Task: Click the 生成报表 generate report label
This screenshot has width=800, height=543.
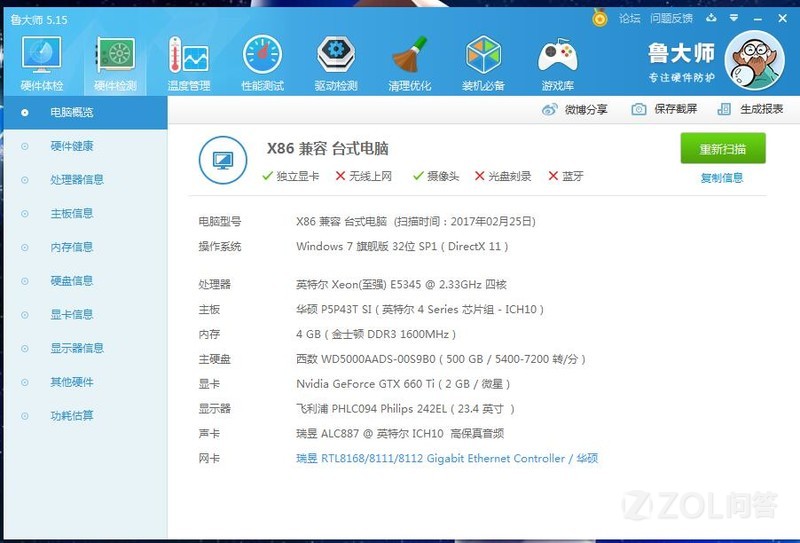Action: pos(762,109)
